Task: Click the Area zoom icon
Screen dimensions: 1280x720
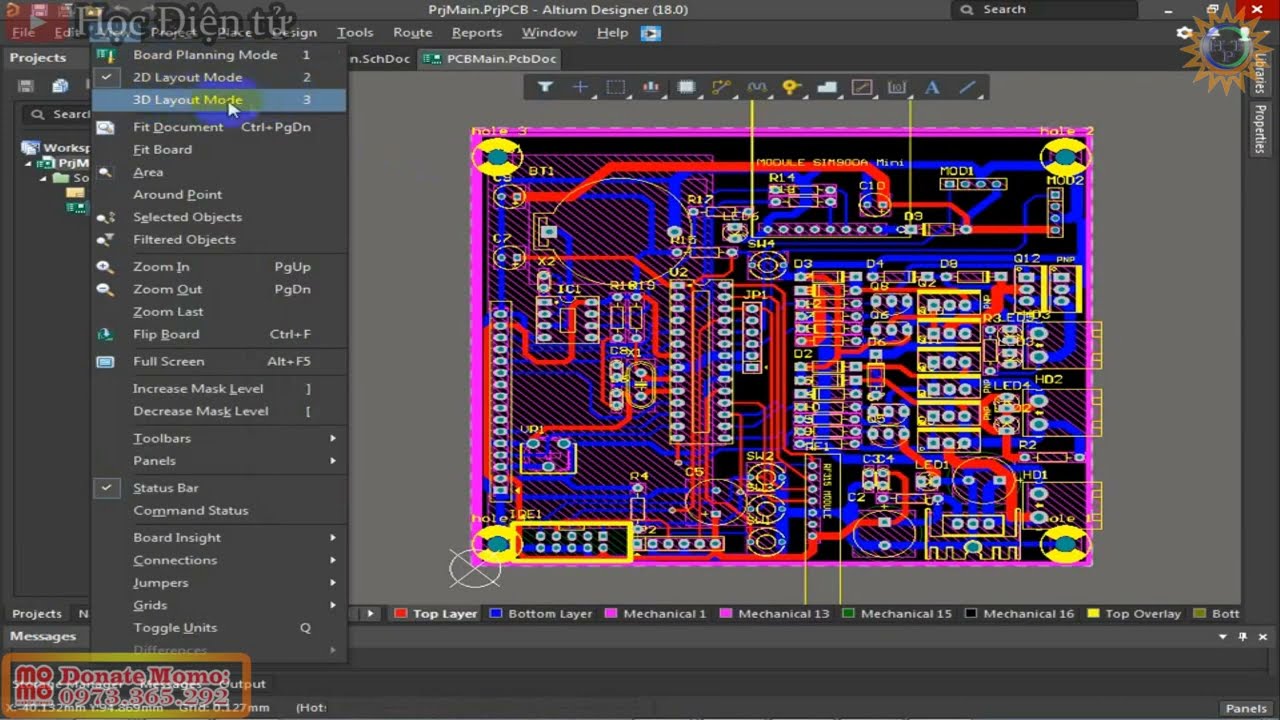Action: point(105,172)
